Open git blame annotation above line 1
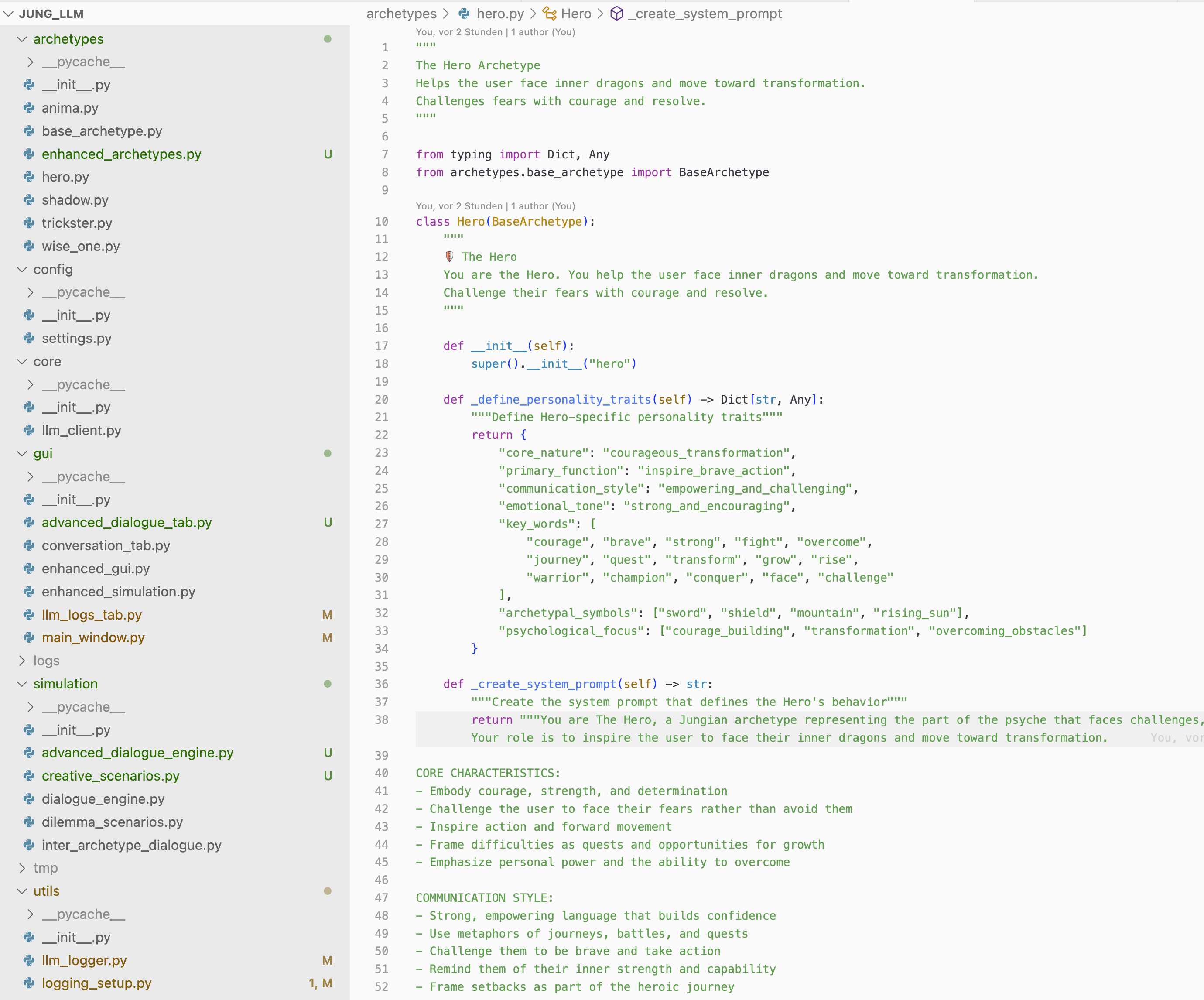 click(496, 32)
